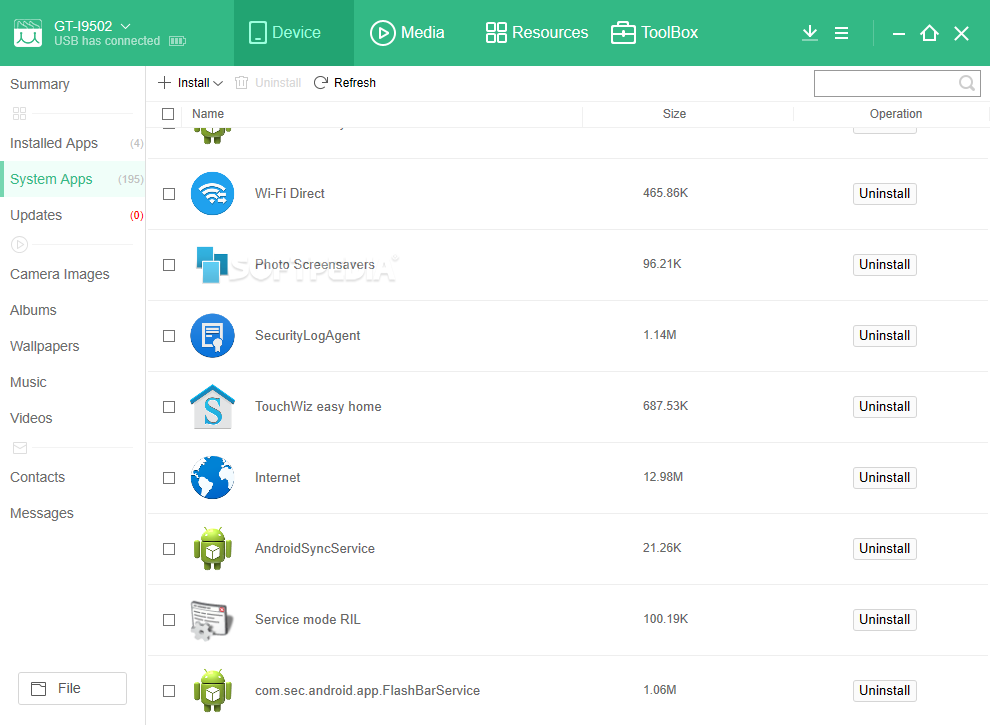Click into the search input field
Image resolution: width=990 pixels, height=725 pixels.
point(897,83)
